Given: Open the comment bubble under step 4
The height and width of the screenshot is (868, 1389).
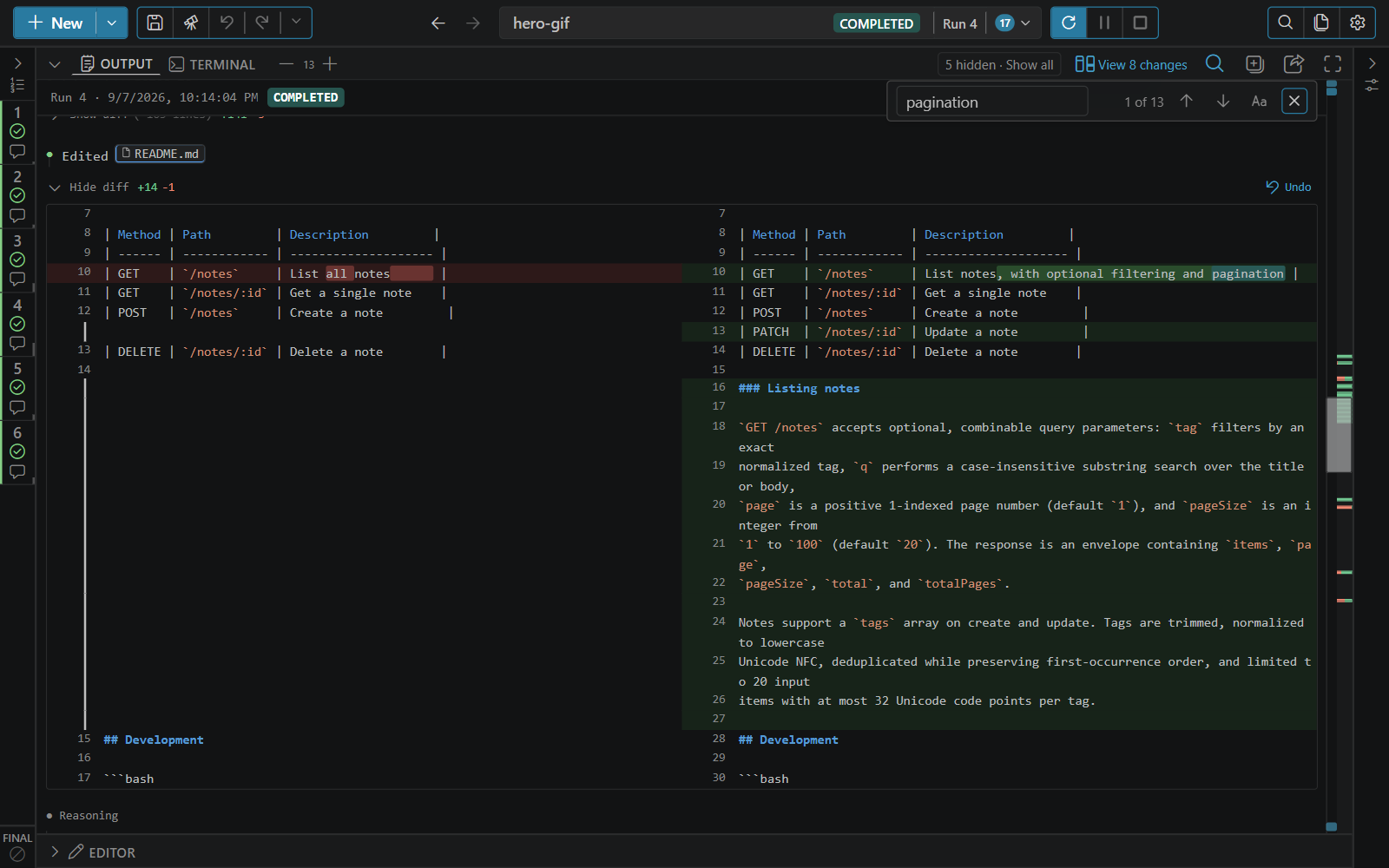Looking at the screenshot, I should [x=17, y=344].
